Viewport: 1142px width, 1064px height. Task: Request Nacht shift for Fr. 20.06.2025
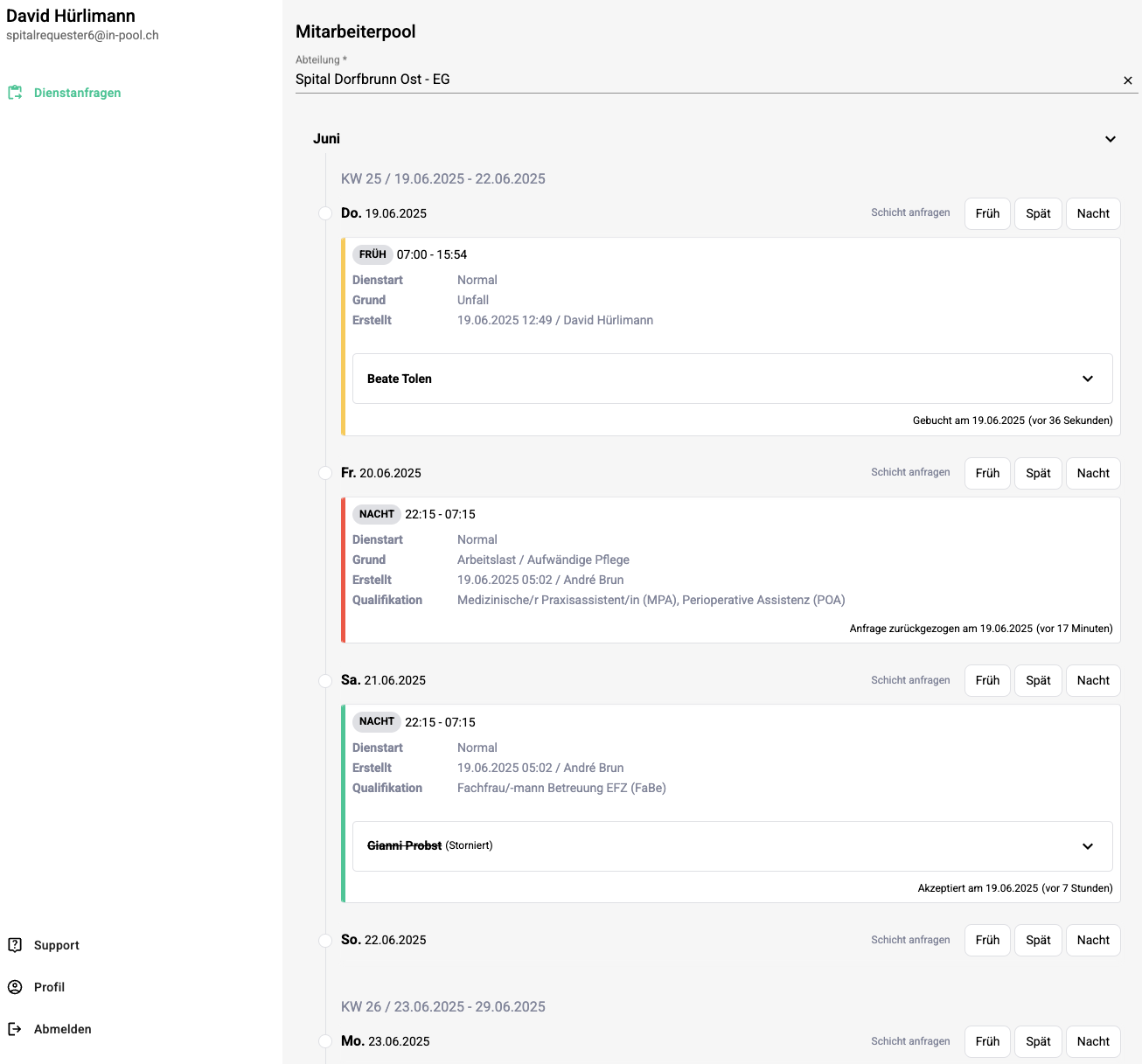[1093, 473]
